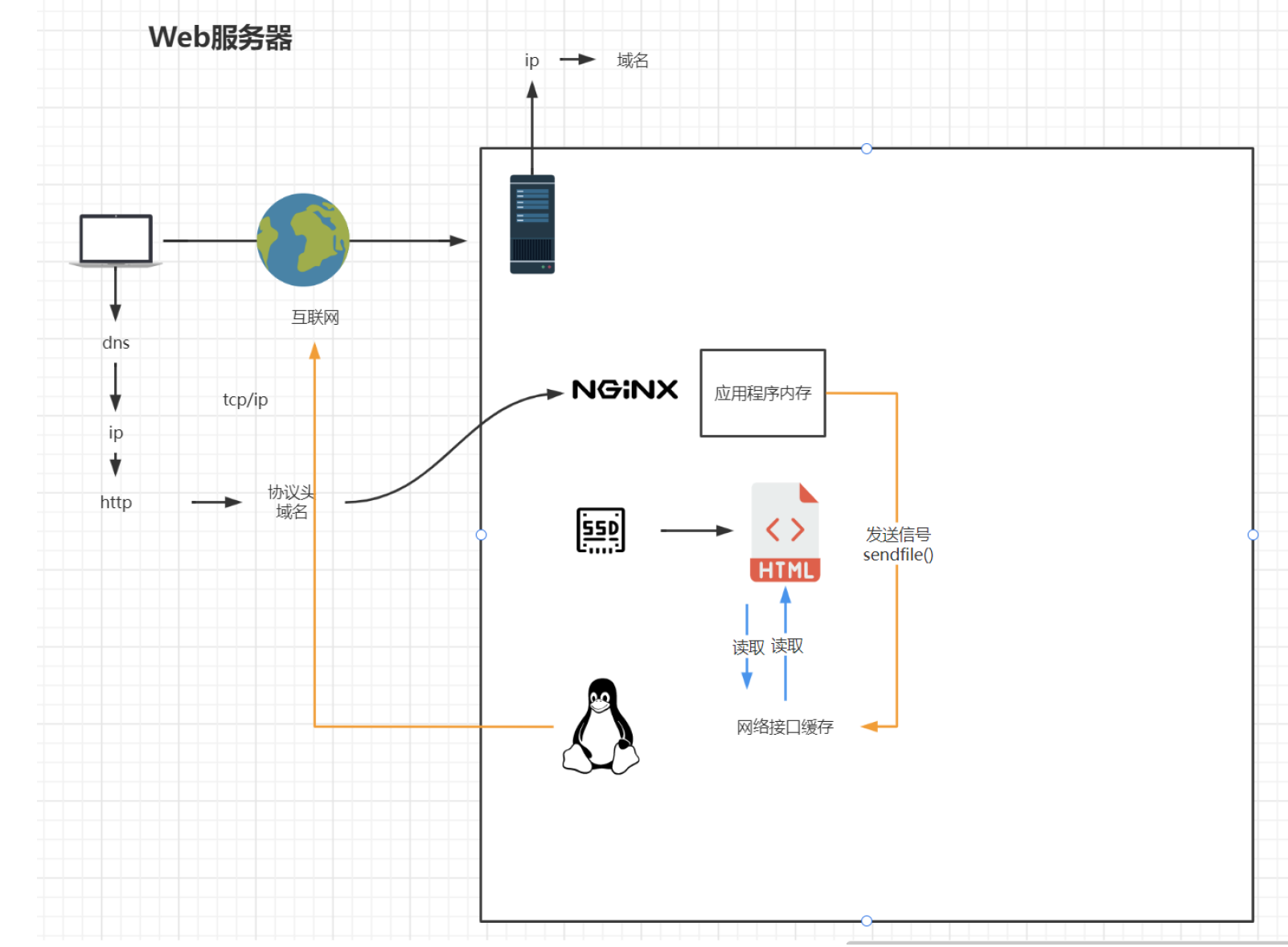The image size is (1288, 947).
Task: Click the connection handle on the right border
Action: [x=1253, y=534]
